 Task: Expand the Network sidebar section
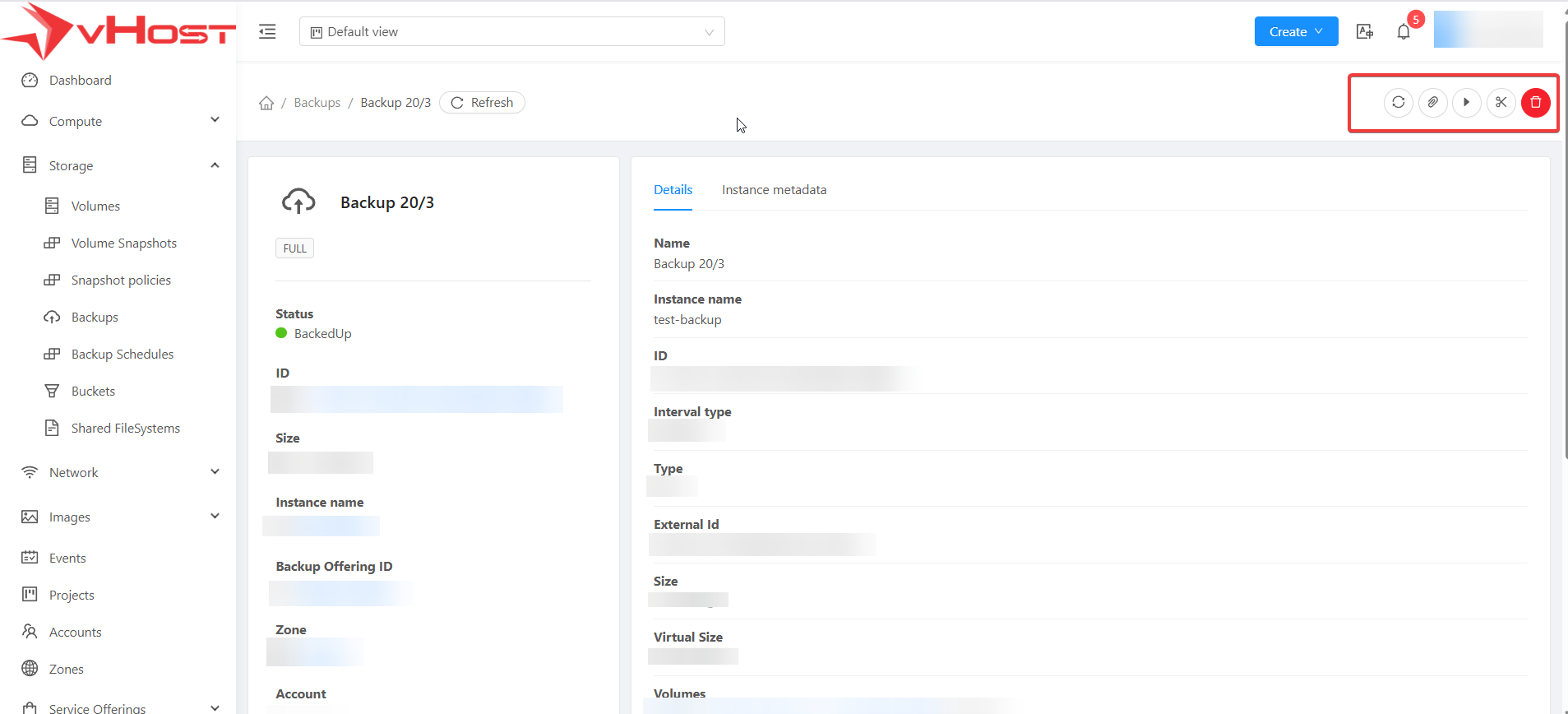(120, 472)
